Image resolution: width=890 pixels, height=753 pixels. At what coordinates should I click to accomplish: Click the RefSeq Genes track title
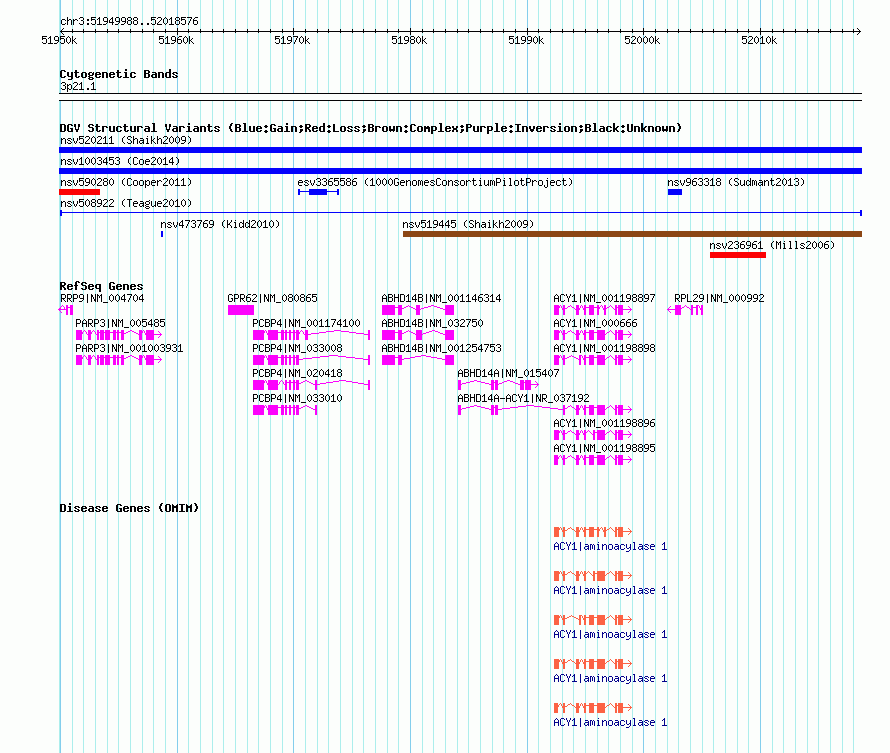[x=101, y=286]
